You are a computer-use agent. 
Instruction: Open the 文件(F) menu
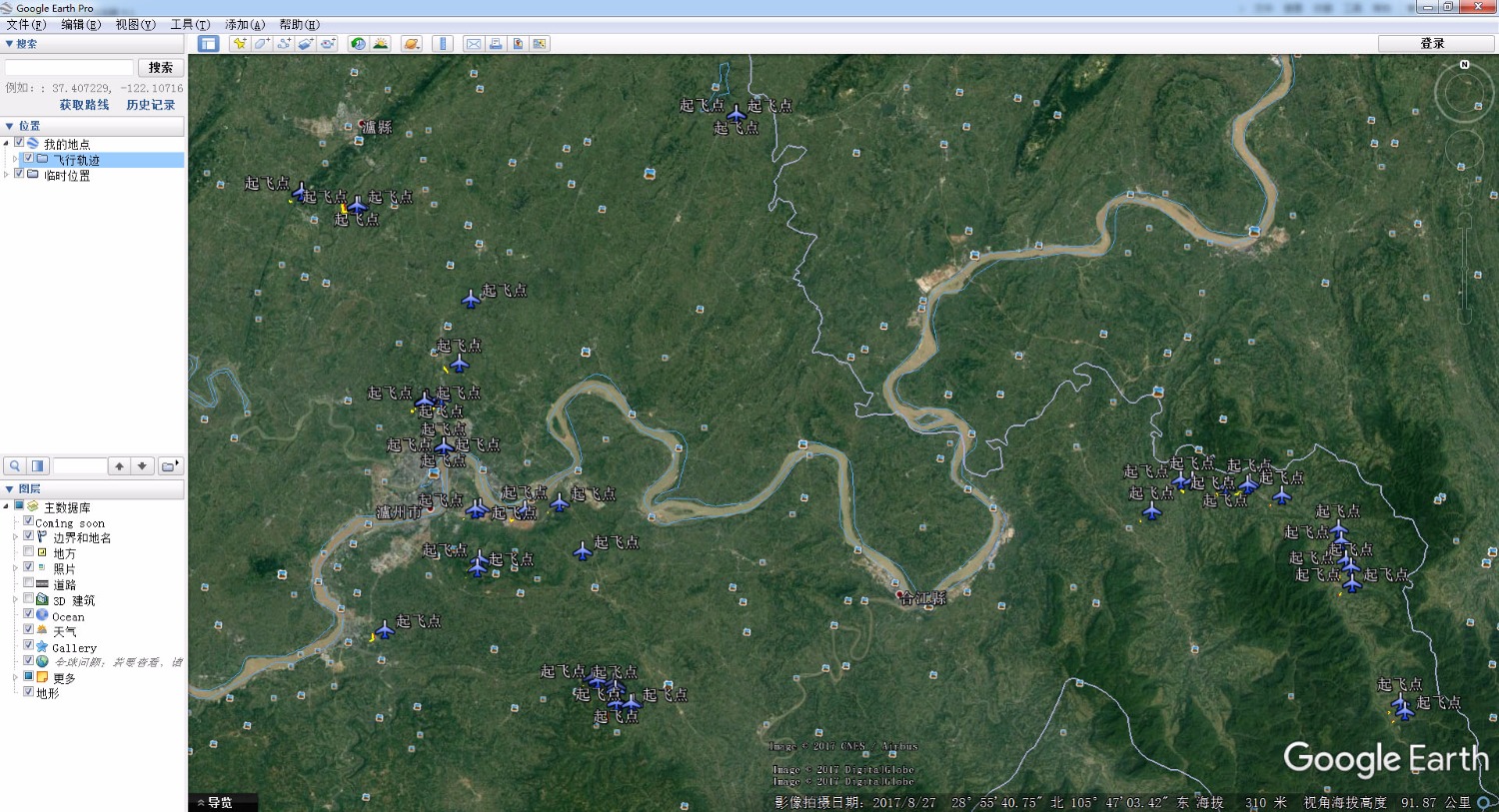click(26, 25)
